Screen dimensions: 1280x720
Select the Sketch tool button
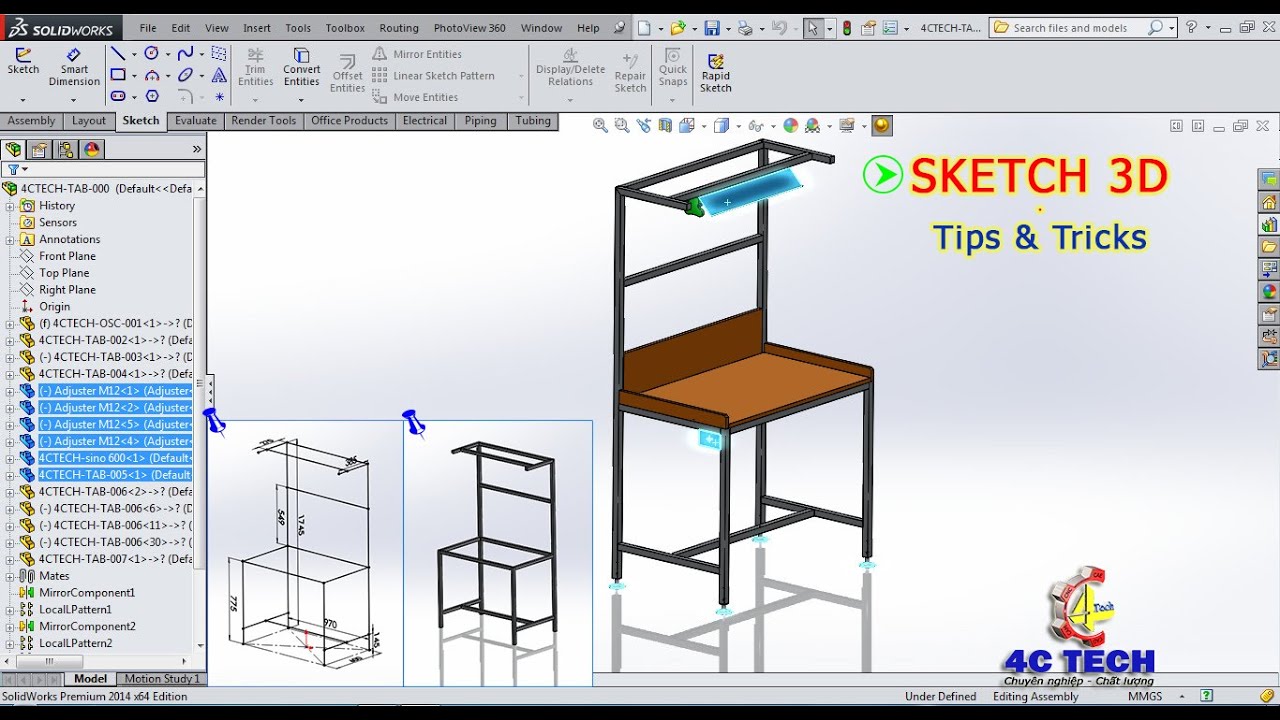(x=23, y=62)
